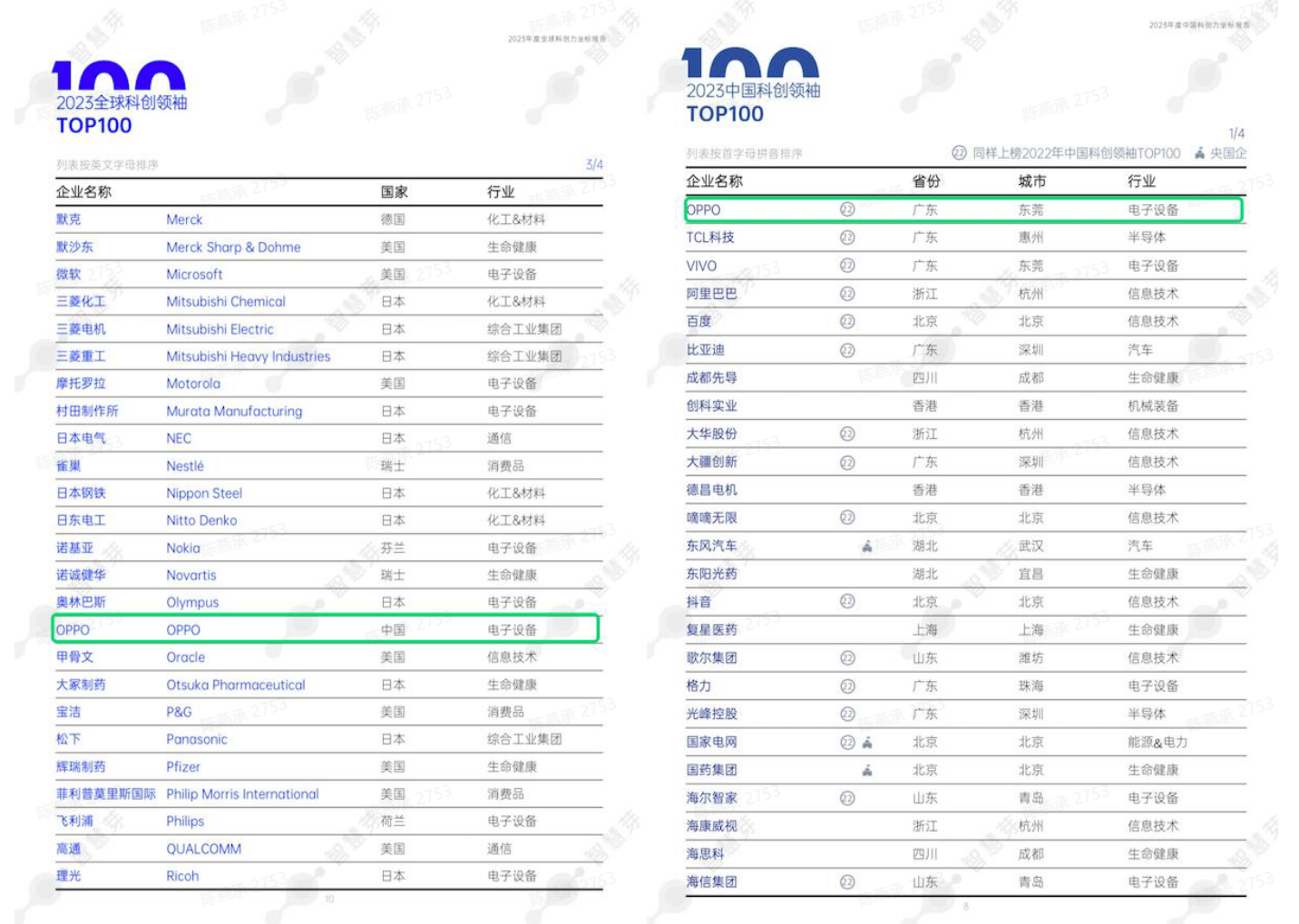Click the 22 badge in the VIVO row
The width and height of the screenshot is (1299, 924).
847,266
